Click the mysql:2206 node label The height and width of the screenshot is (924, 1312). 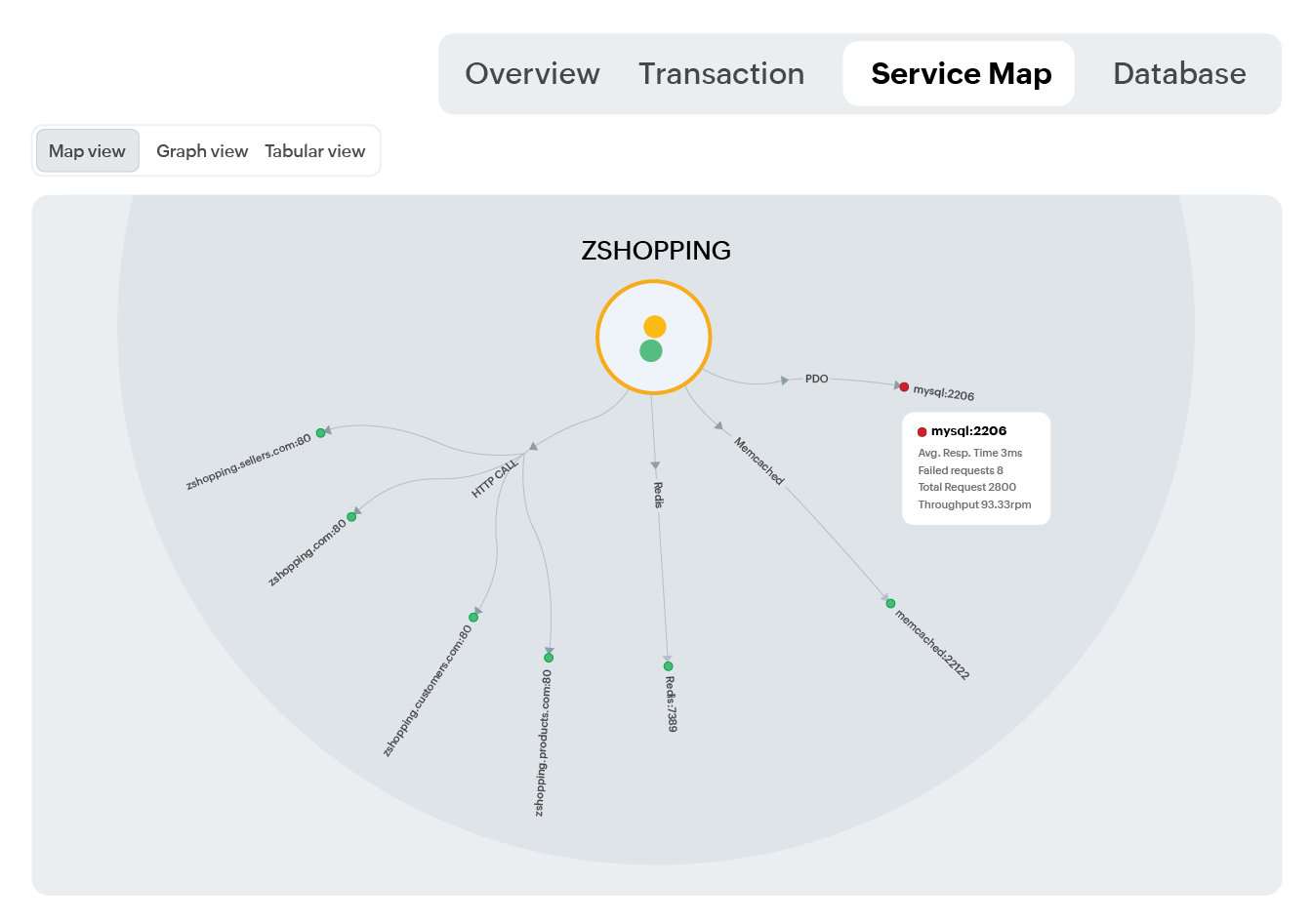pyautogui.click(x=944, y=393)
